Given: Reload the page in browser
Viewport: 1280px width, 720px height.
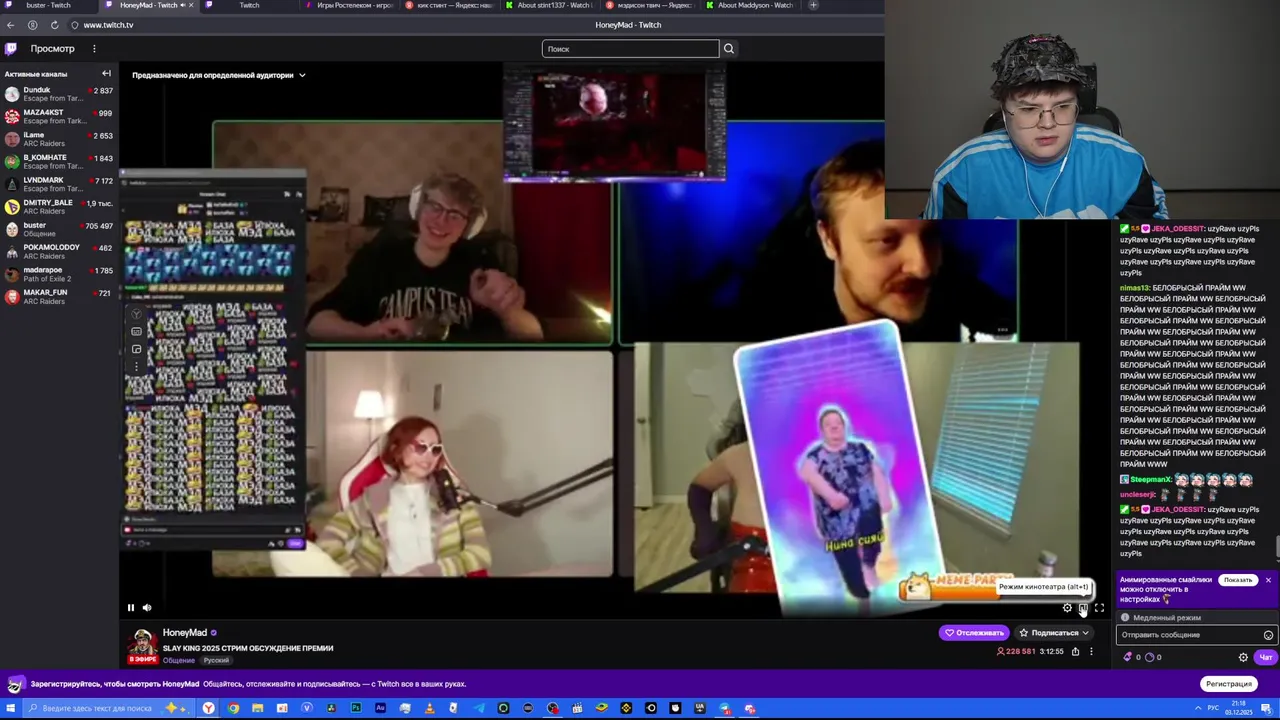Looking at the screenshot, I should [x=54, y=25].
